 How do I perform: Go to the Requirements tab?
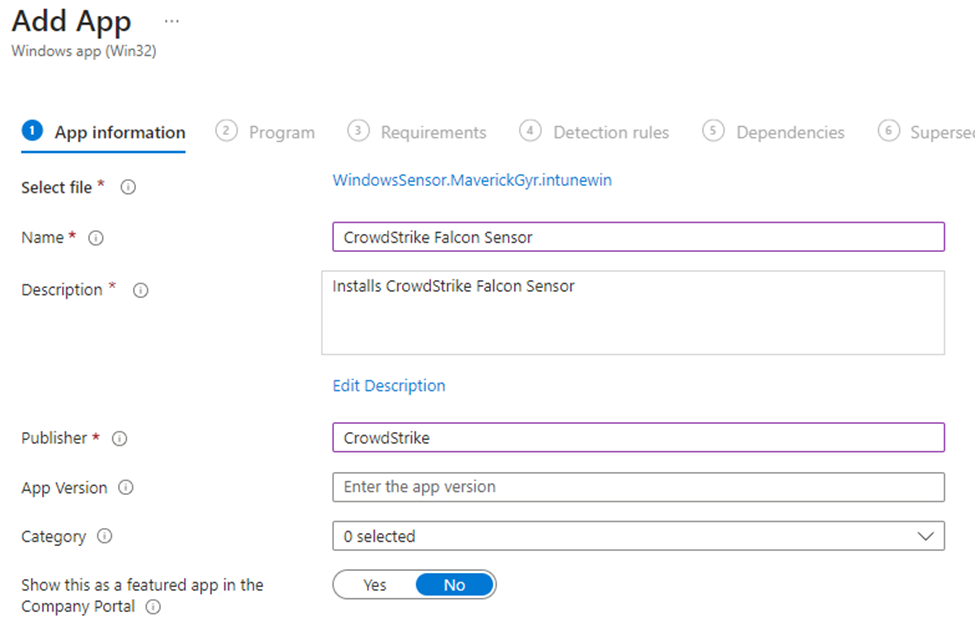tap(417, 132)
